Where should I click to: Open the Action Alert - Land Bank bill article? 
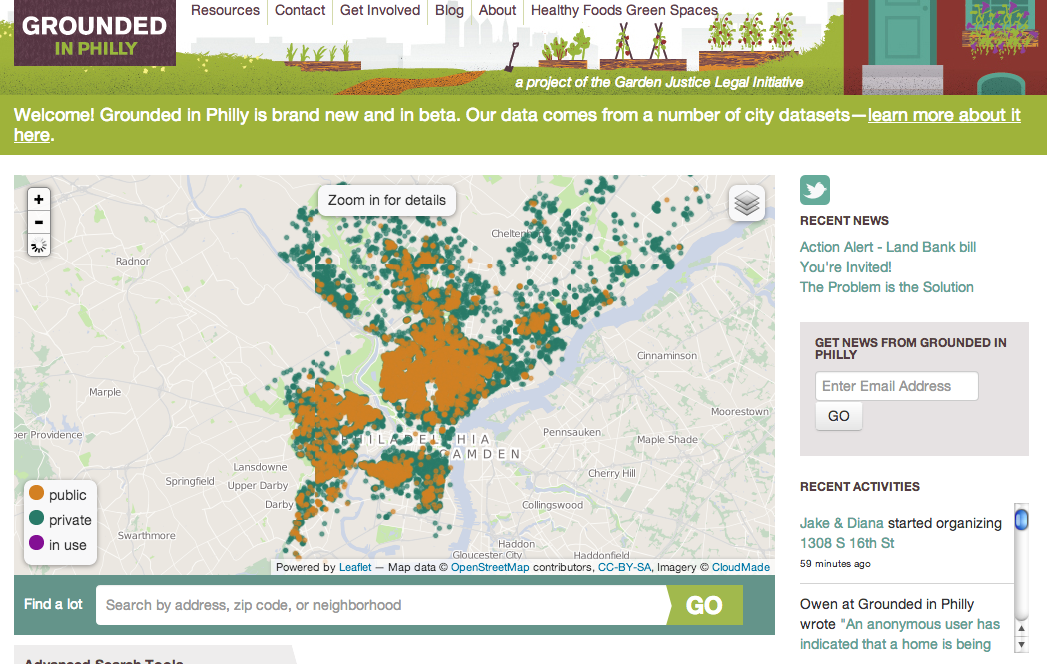[888, 247]
